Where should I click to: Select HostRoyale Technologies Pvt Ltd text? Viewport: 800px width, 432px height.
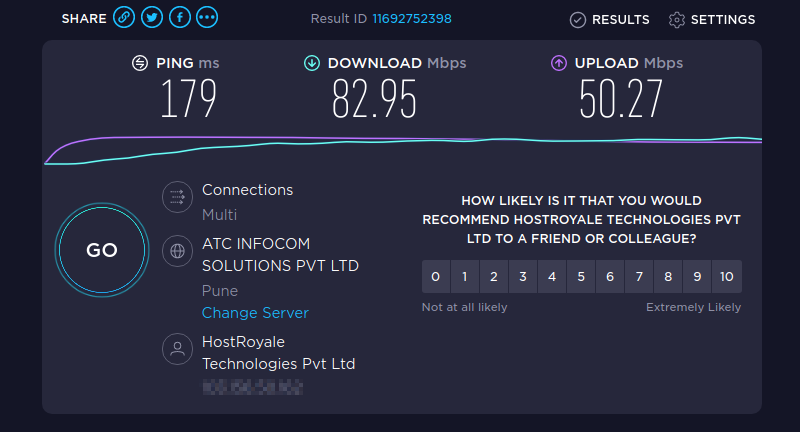279,352
